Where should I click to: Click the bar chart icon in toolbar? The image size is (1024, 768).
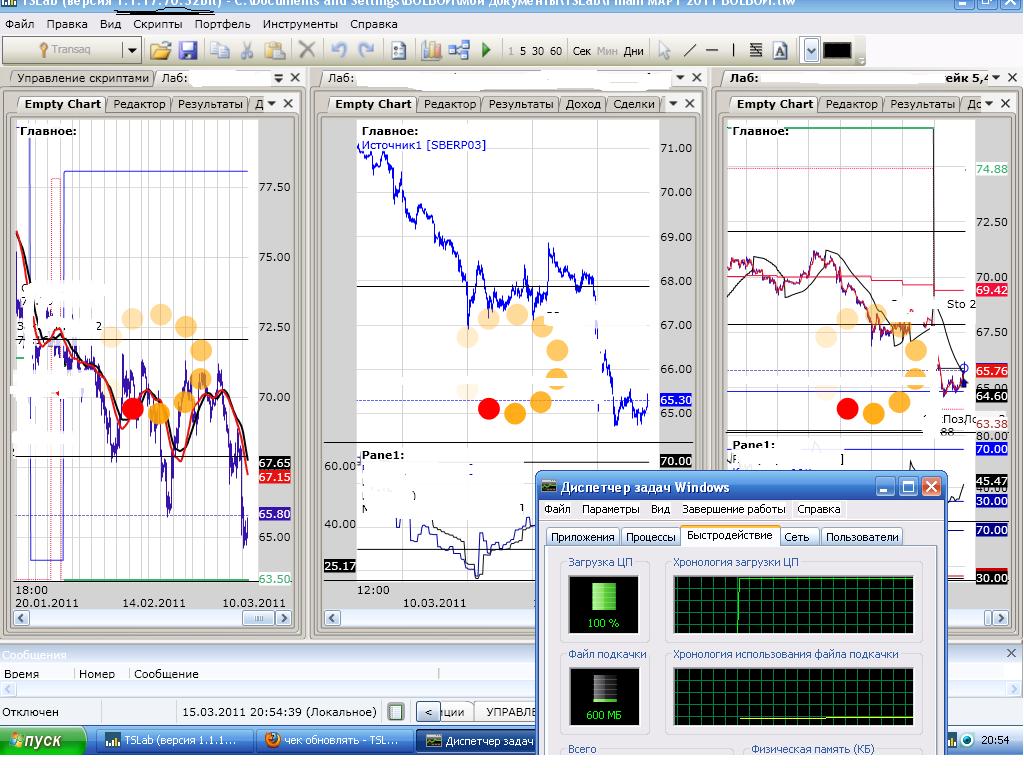(432, 50)
